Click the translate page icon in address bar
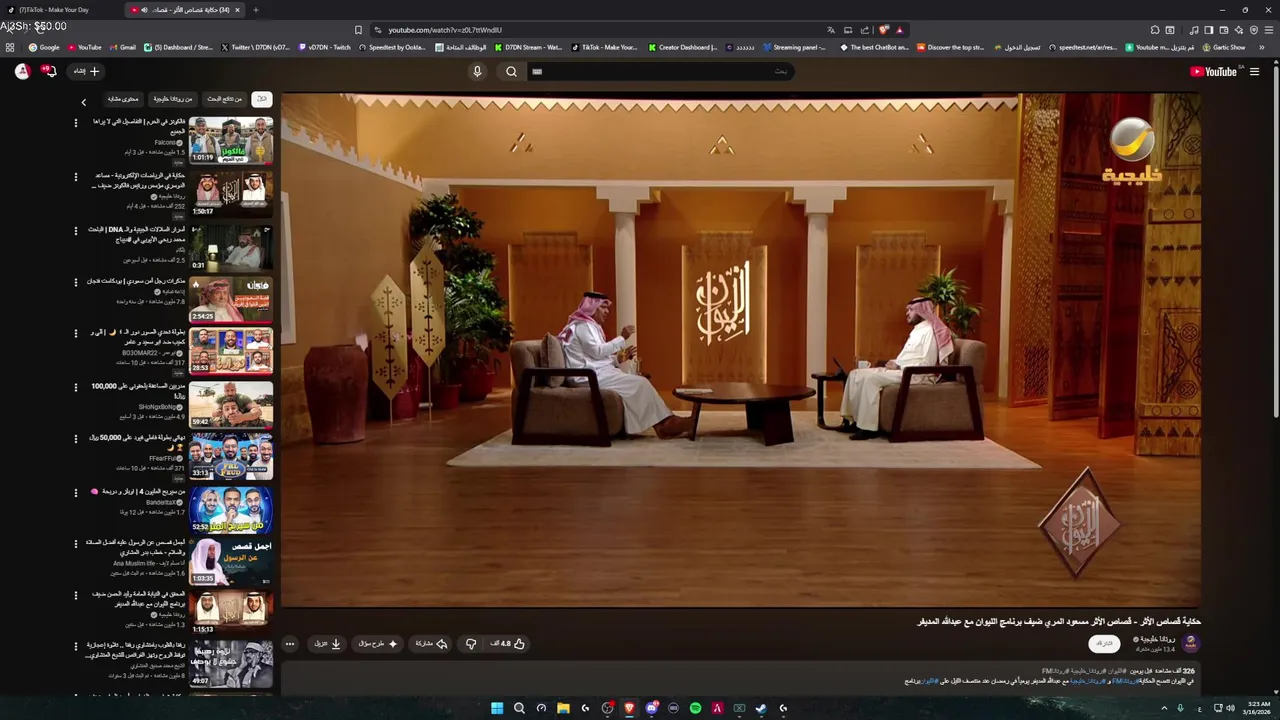Viewport: 1280px width, 720px height. (830, 30)
